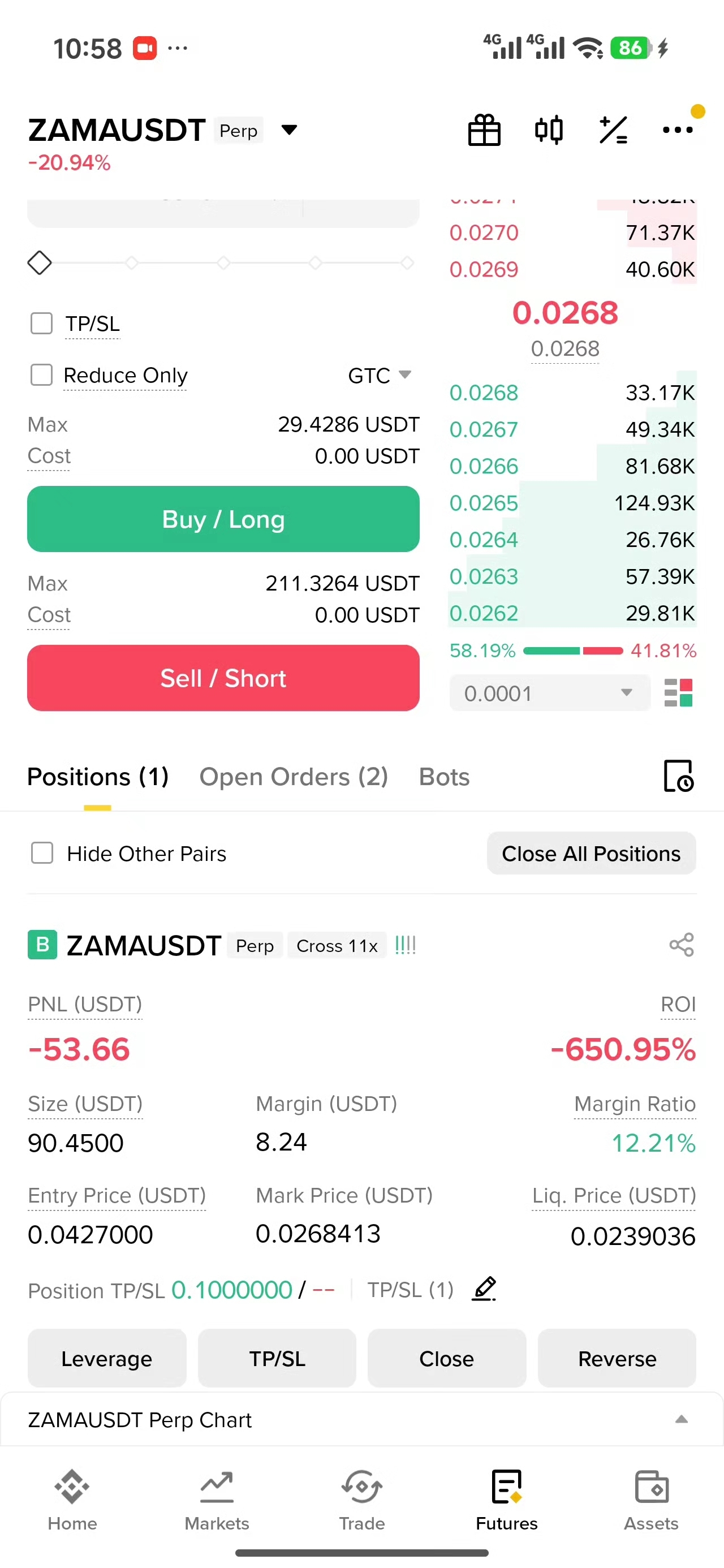Viewport: 724px width, 1568px height.
Task: Tick the Reduce Only checkbox
Action: coord(41,375)
